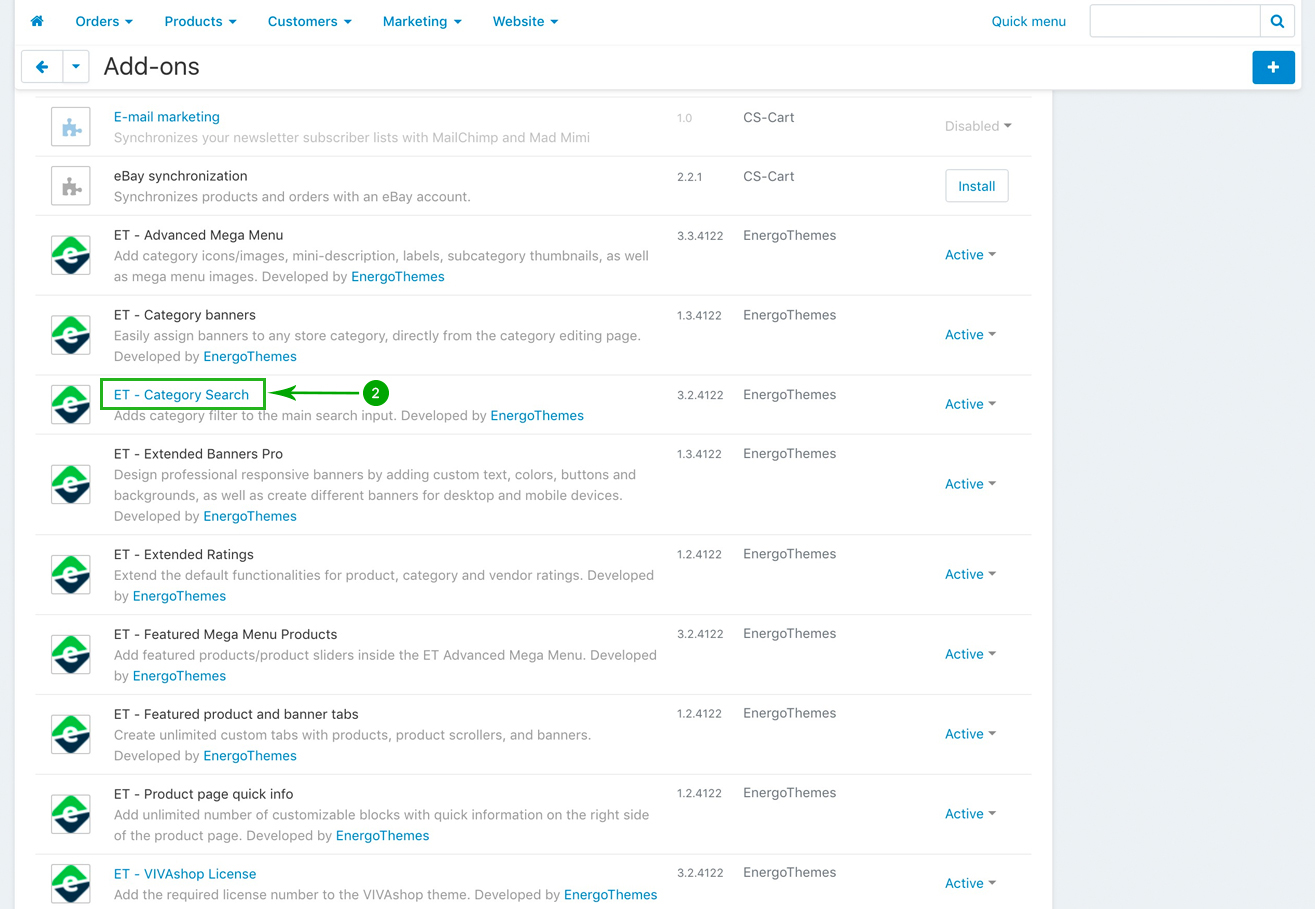Click the ET - Advanced Mega Menu logo
This screenshot has width=1315, height=909.
(71, 255)
